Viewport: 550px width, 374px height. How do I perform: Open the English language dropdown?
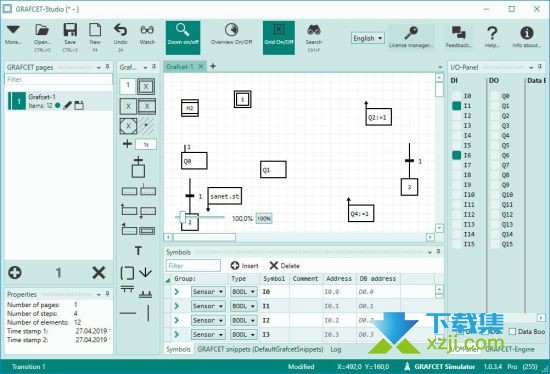368,38
